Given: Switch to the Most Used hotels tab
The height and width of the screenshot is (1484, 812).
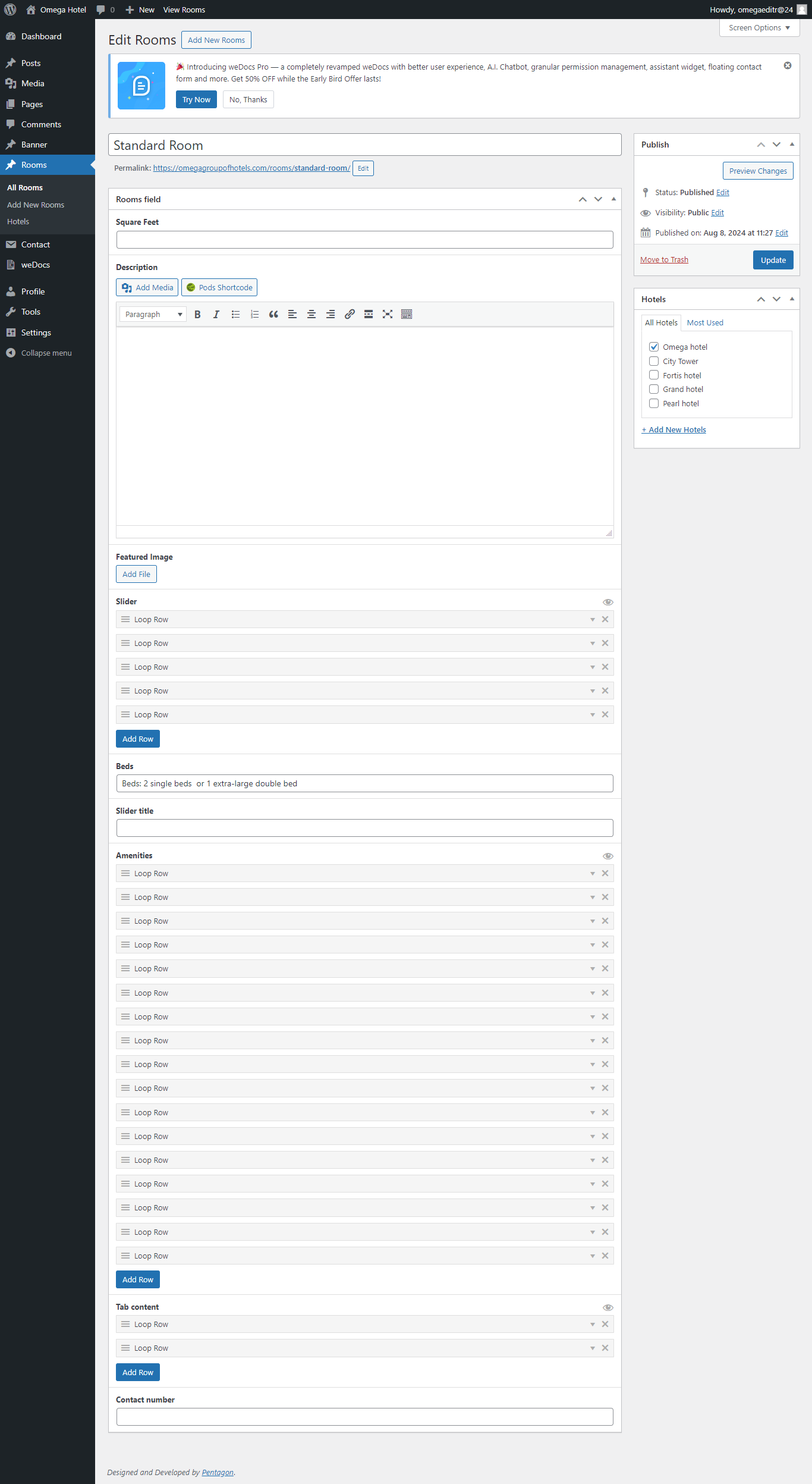Looking at the screenshot, I should pos(705,323).
